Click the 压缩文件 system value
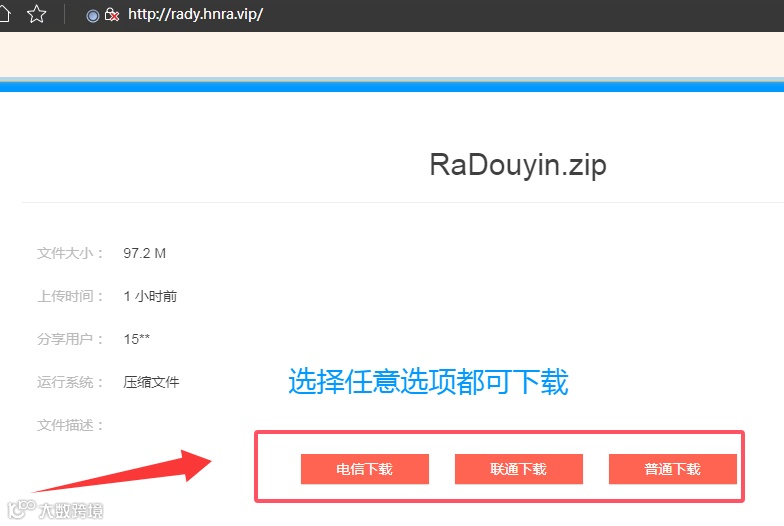Screen dimensions: 784x526 coord(151,382)
